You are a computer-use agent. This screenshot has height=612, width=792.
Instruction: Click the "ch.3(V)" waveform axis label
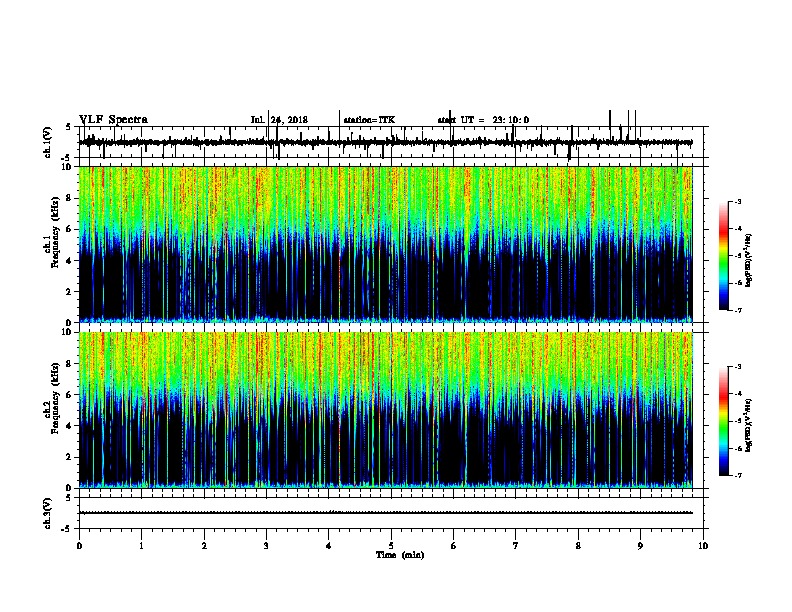(48, 513)
